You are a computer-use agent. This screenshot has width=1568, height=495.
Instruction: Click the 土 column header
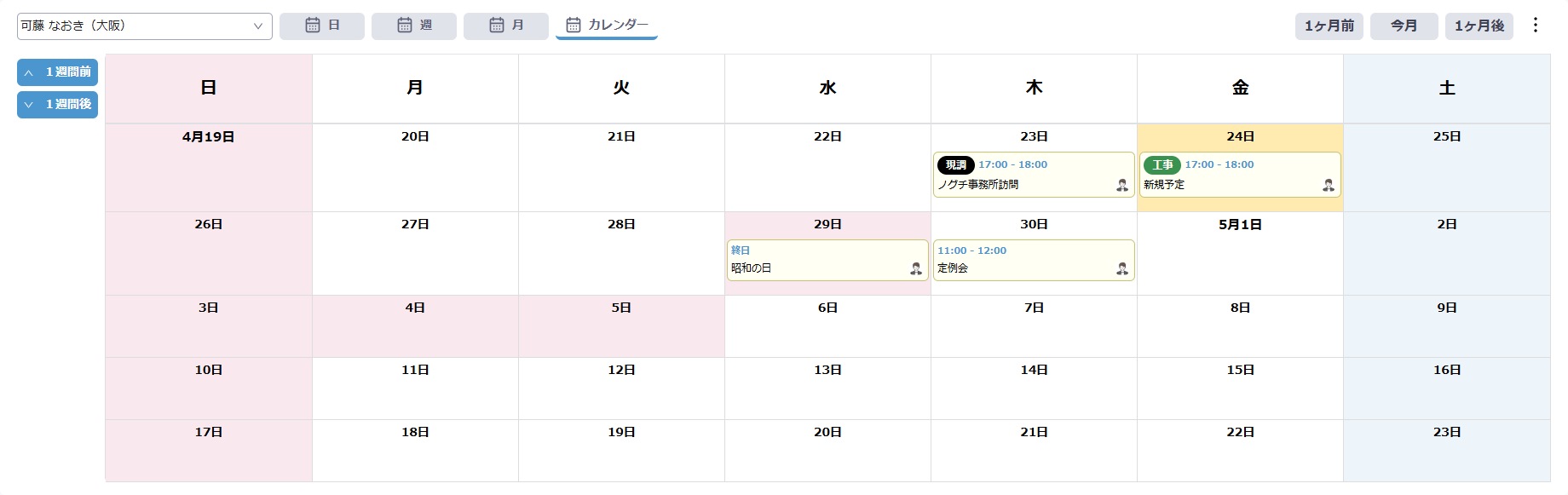pos(1447,89)
